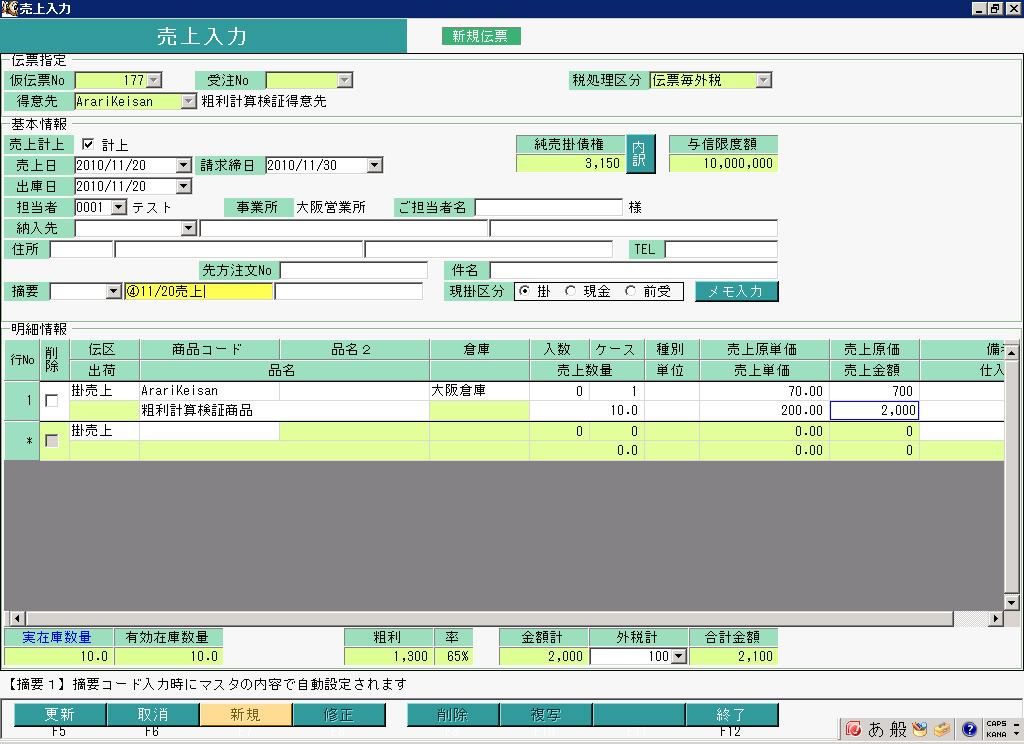Toggle the 売上計上 計上 checkbox
Screen dimensions: 1024x744
88,144
